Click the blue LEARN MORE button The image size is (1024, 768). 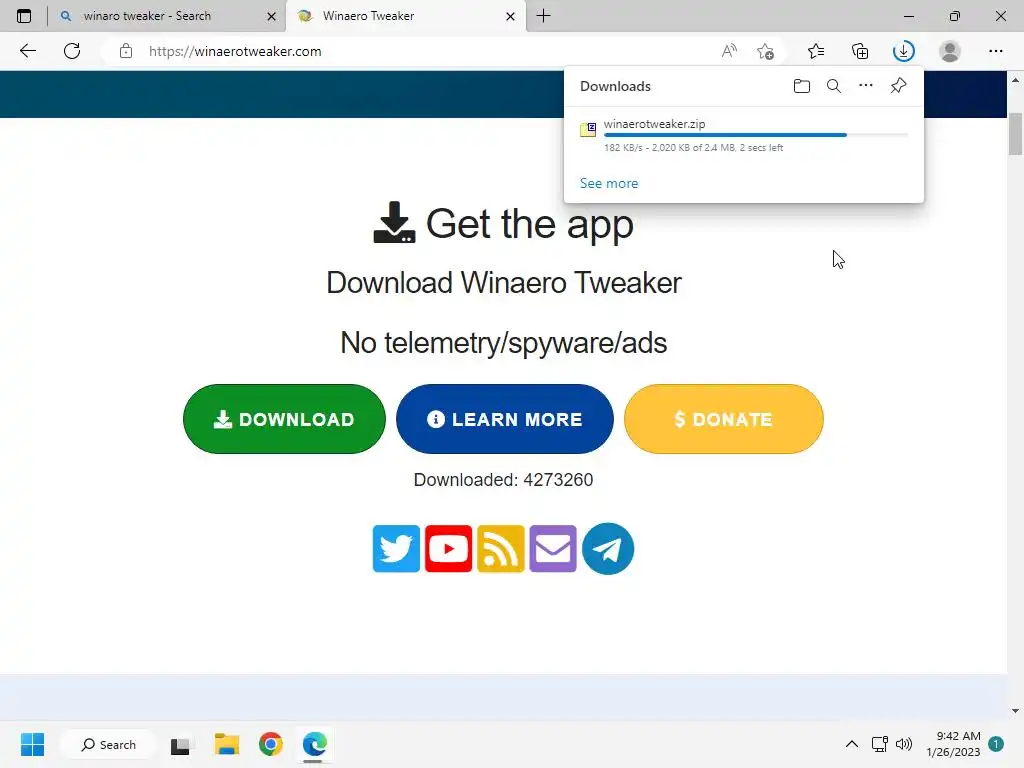[505, 419]
